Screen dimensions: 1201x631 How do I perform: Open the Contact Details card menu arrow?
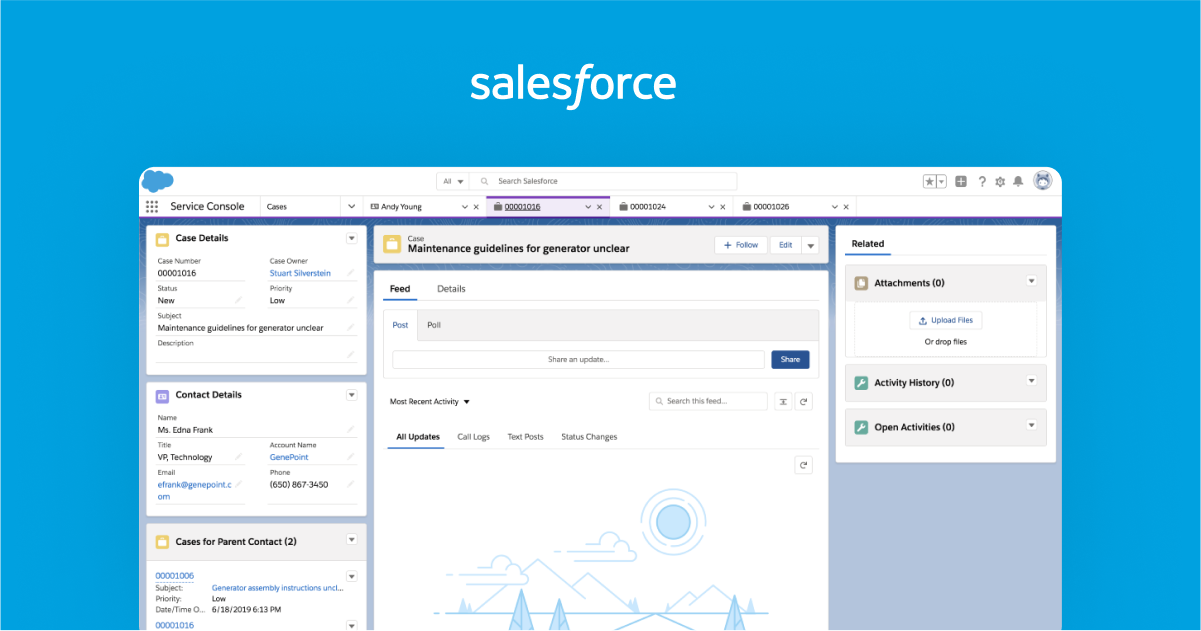(351, 395)
